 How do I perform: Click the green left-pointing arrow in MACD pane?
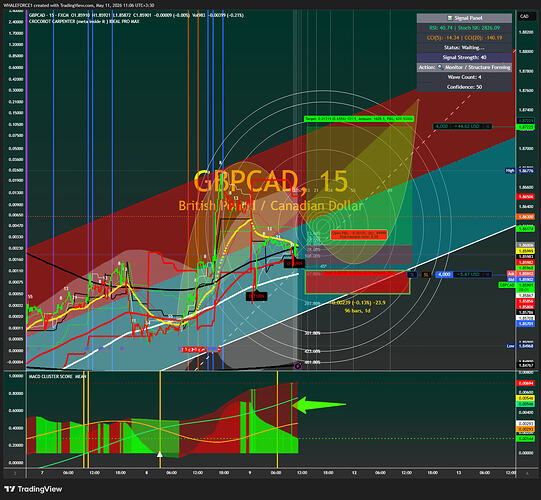pos(319,405)
